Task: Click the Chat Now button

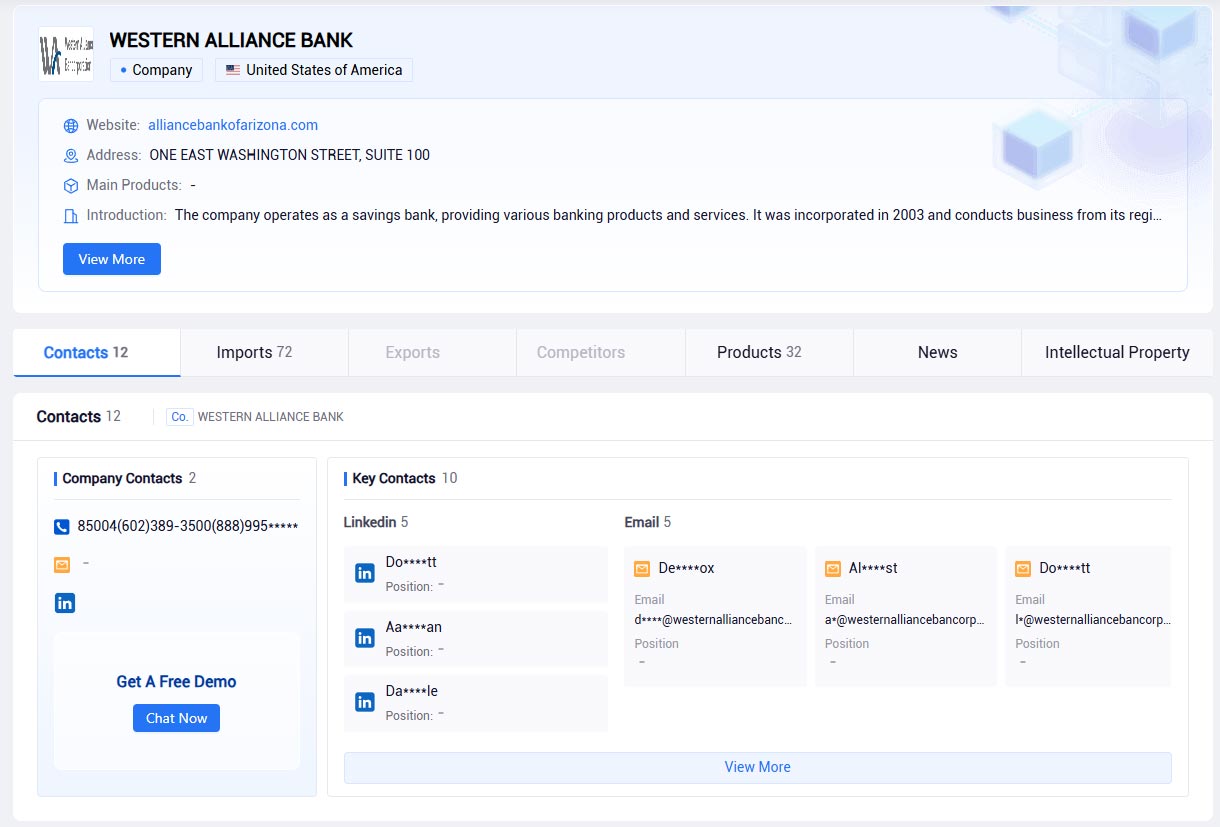Action: tap(176, 718)
